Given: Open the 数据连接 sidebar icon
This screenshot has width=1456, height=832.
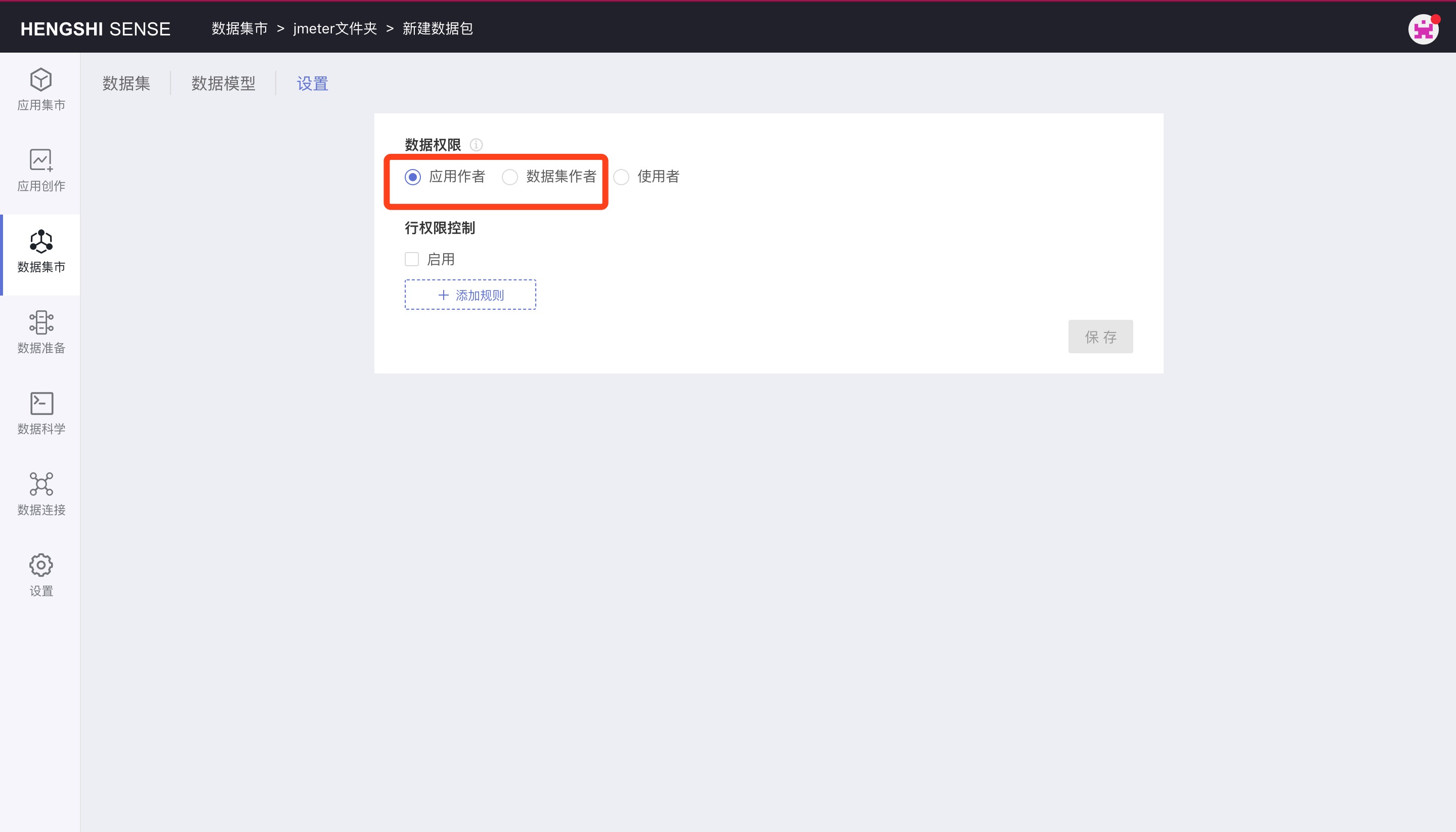Looking at the screenshot, I should point(41,484).
